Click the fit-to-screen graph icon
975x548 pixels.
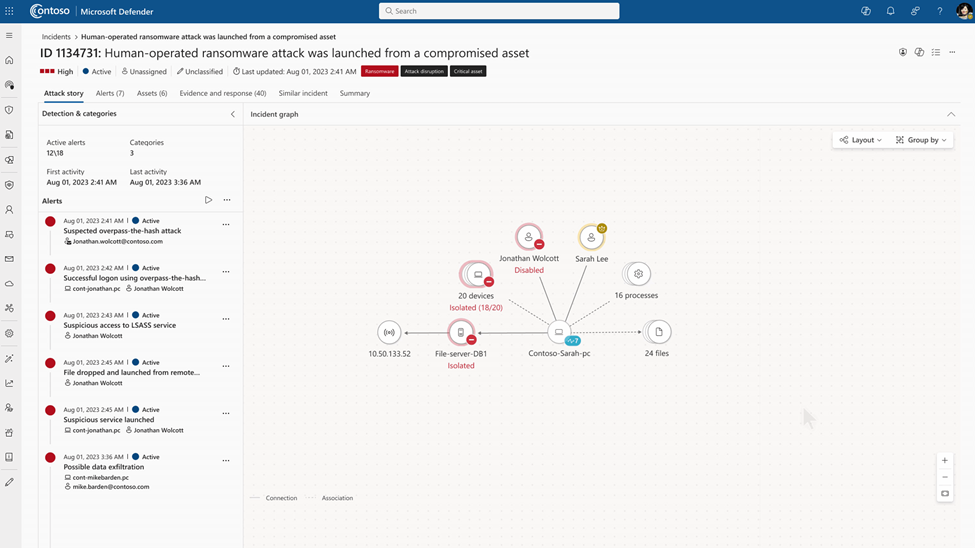point(945,493)
